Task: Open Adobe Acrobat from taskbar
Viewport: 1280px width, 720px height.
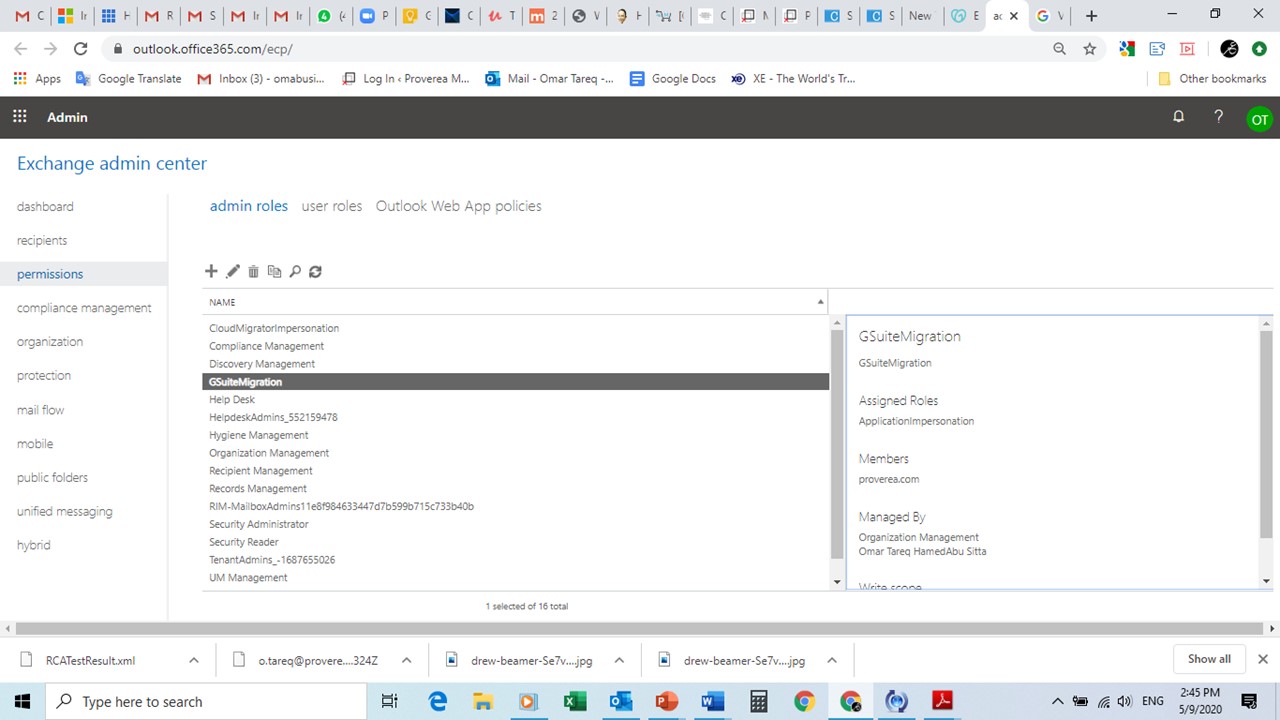Action: [x=942, y=701]
